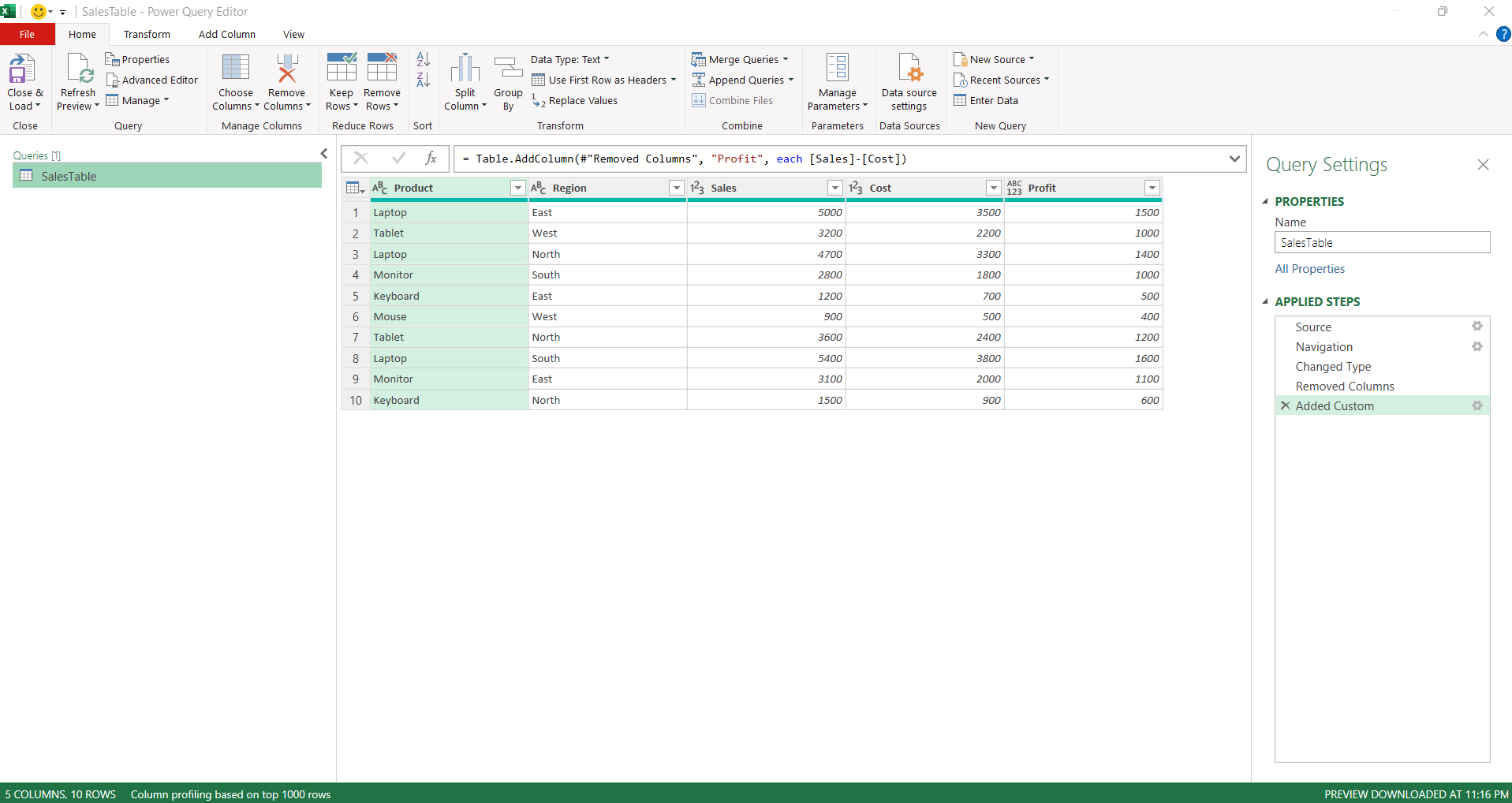Switch to the Add Column tab
This screenshot has height=803, width=1512.
point(227,34)
